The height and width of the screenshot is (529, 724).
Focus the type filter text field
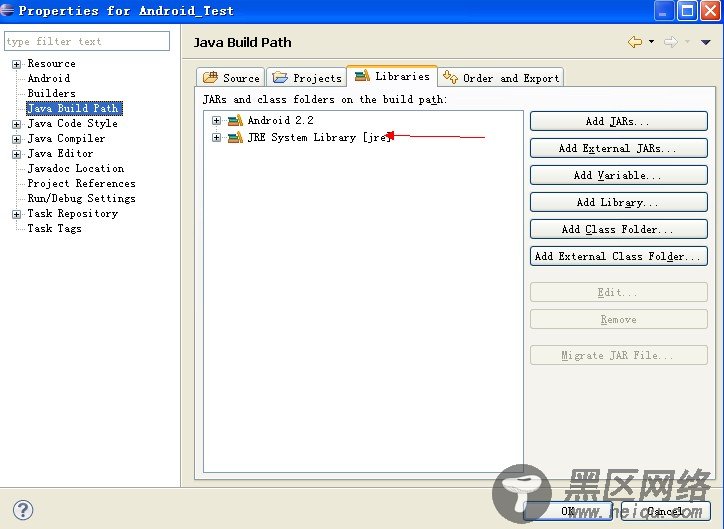click(87, 41)
